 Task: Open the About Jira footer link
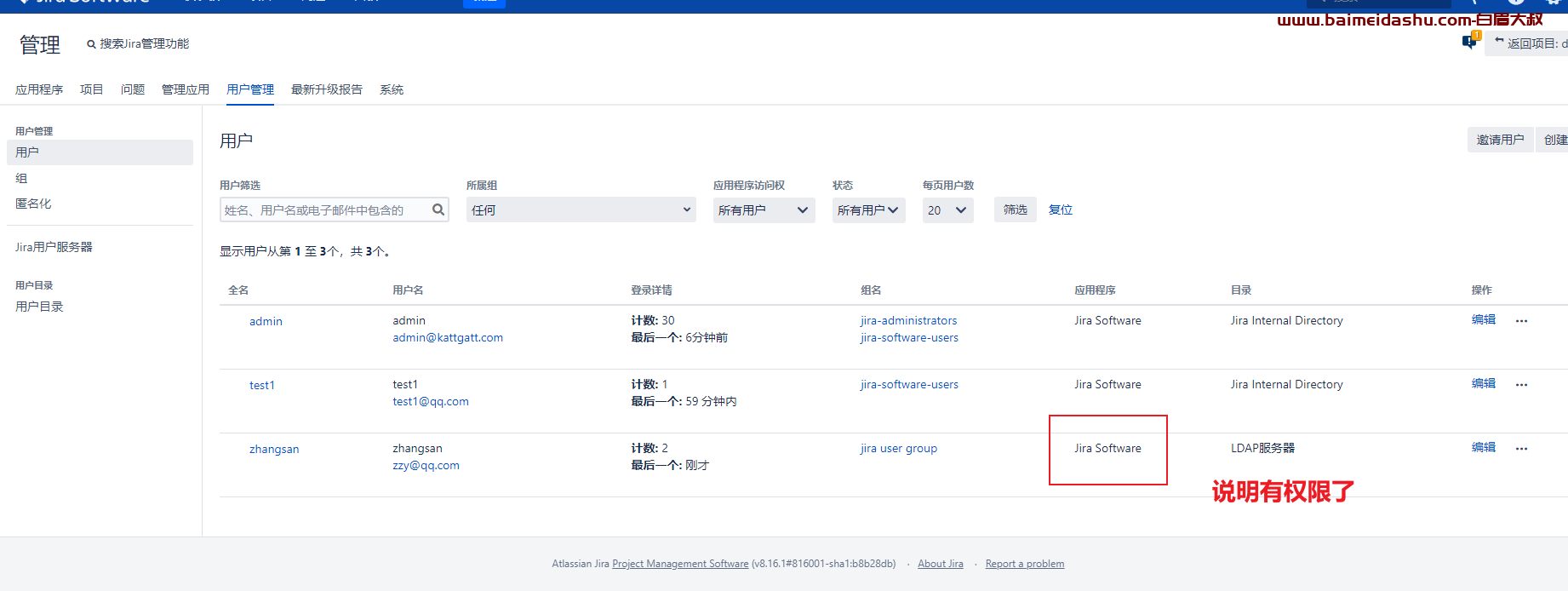coord(941,564)
